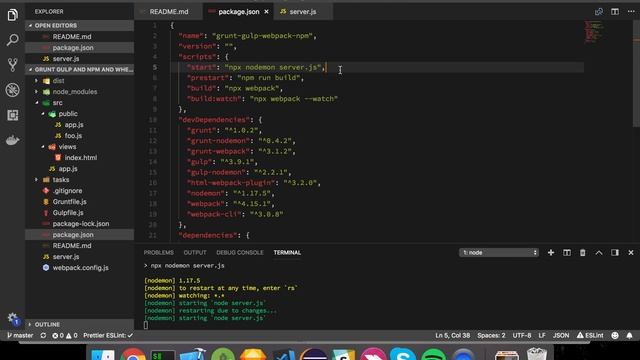640x360 pixels.
Task: Split the editor to the right
Action: click(615, 12)
